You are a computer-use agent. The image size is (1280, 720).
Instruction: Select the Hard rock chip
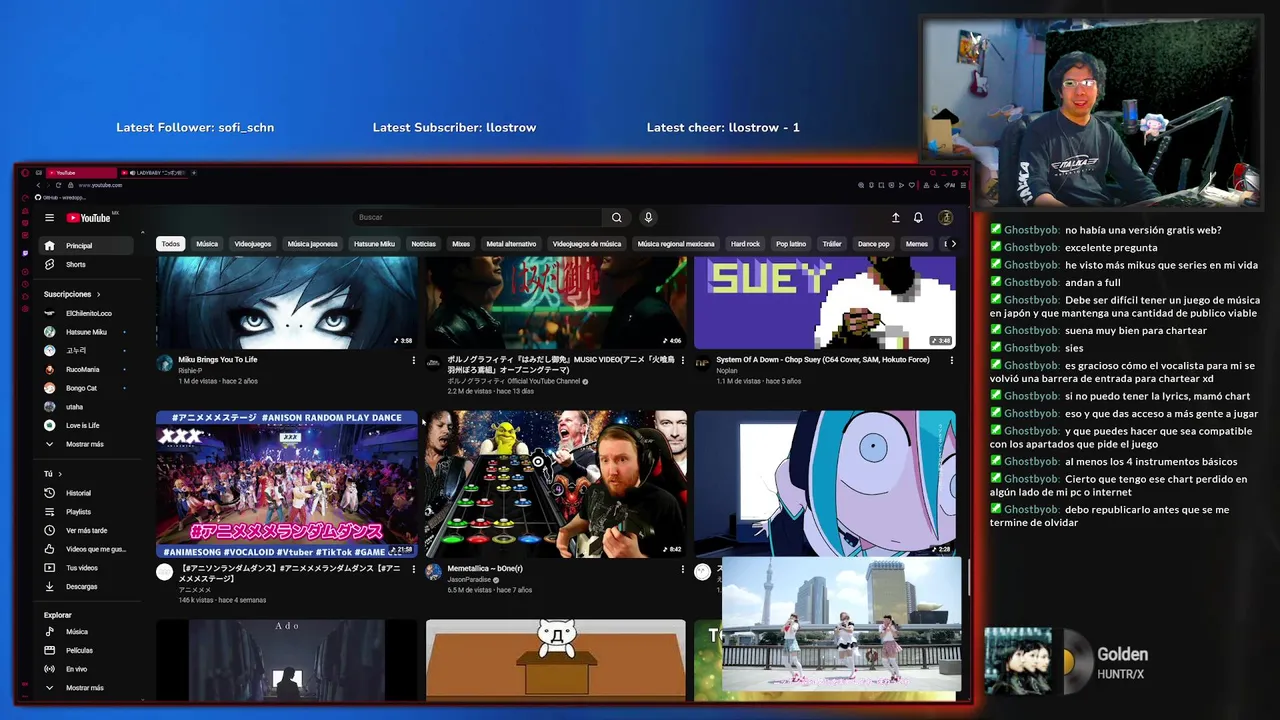coord(745,244)
